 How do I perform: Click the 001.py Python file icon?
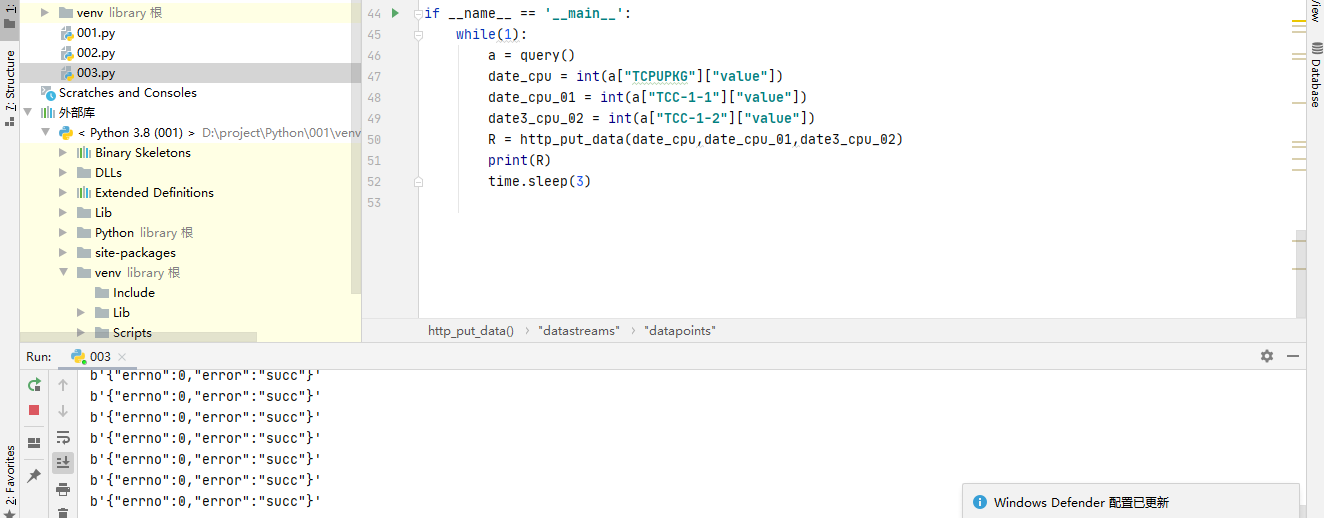point(67,33)
